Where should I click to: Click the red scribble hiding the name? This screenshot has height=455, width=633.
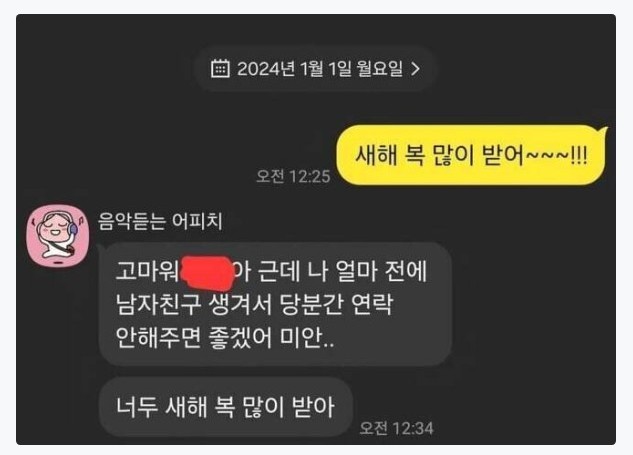point(207,273)
